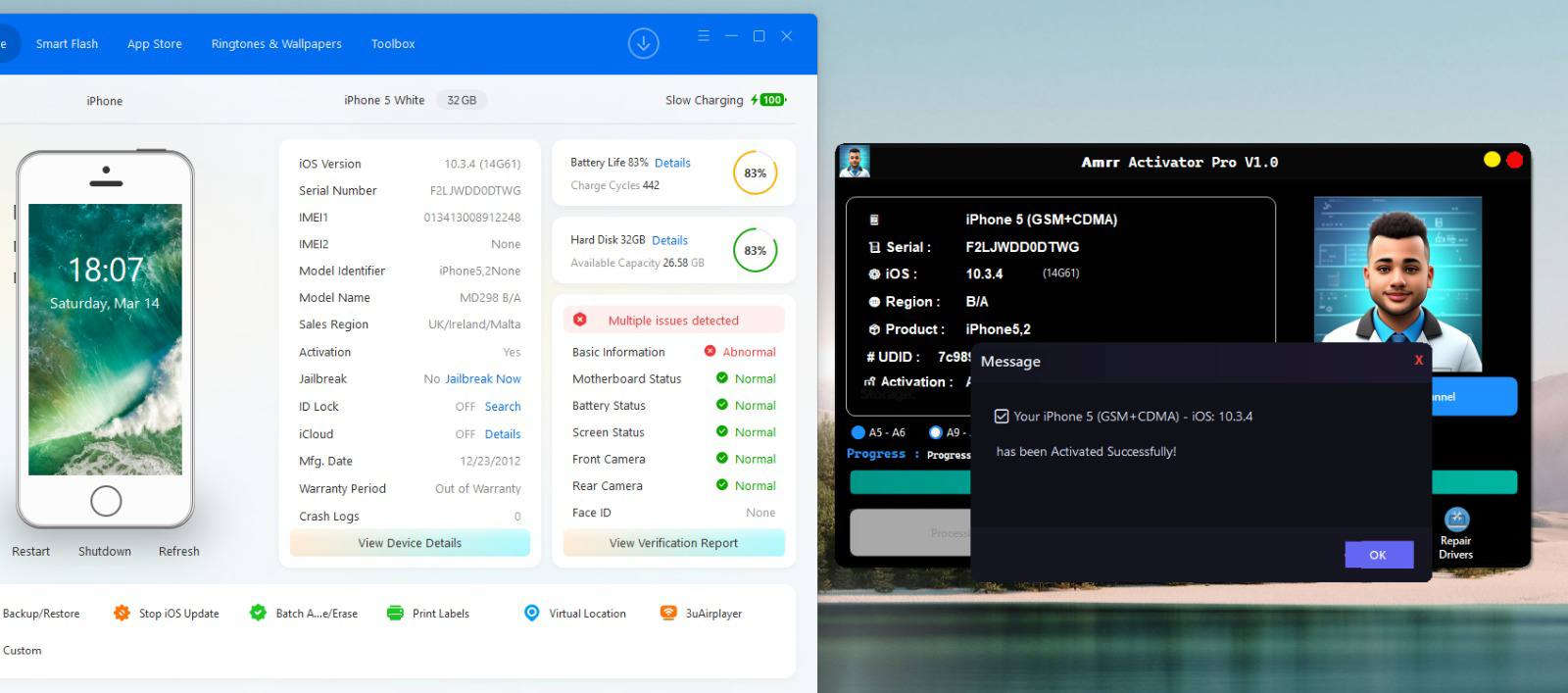Select the A5 - A6 radio option
This screenshot has width=1568, height=693.
click(858, 432)
